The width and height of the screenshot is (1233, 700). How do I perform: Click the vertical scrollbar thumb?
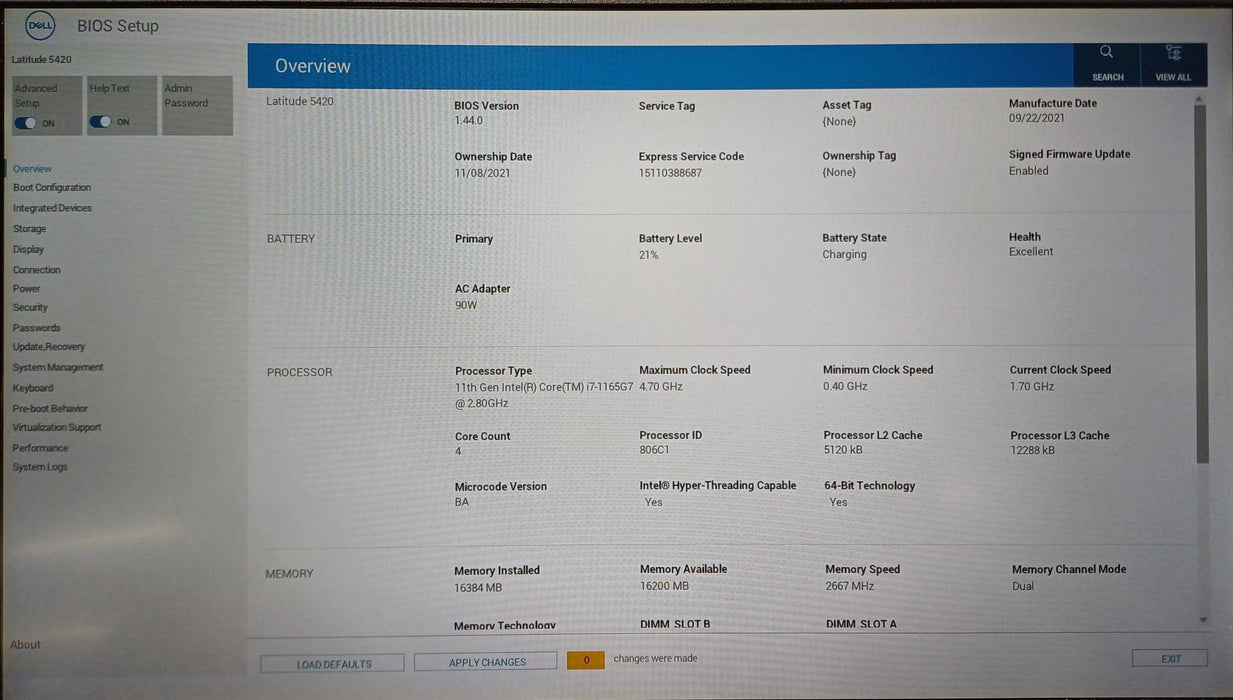point(1201,283)
